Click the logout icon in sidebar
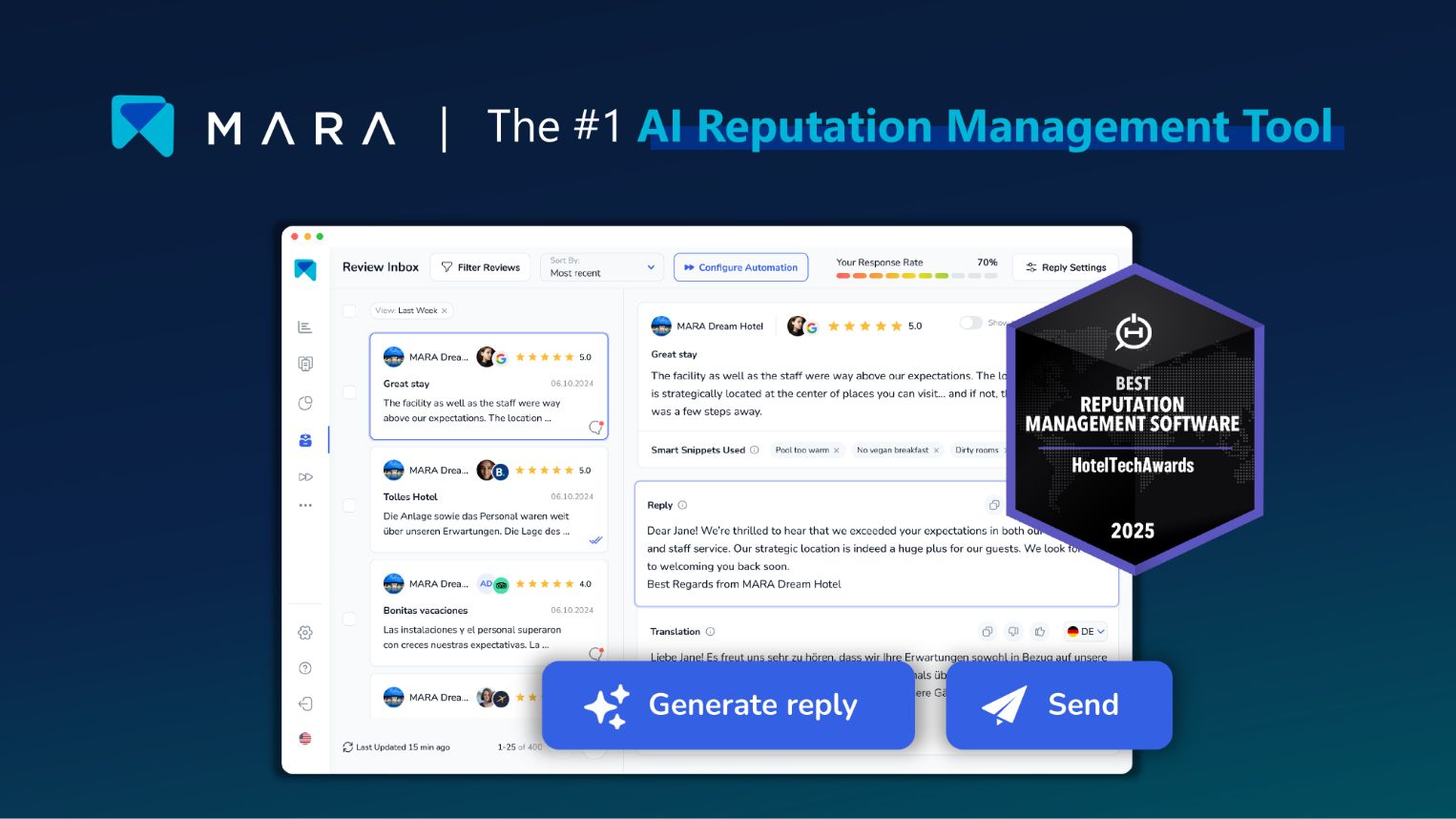1456x819 pixels. click(x=305, y=703)
